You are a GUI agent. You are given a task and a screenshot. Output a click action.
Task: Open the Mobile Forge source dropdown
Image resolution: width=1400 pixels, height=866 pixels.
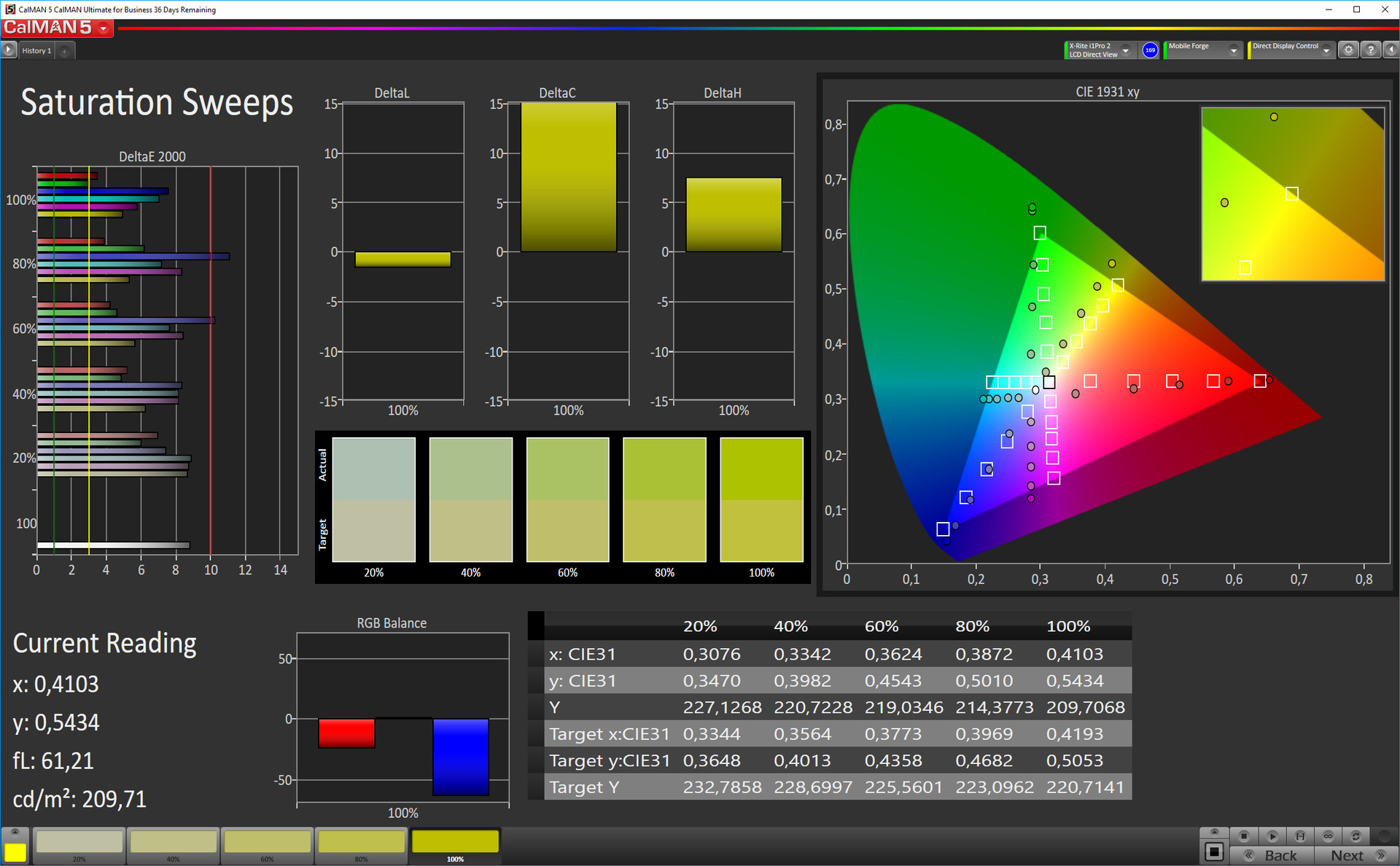[x=1233, y=50]
